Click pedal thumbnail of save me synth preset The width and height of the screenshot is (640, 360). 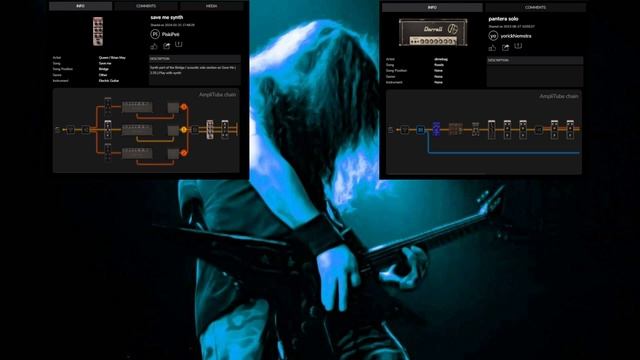(98, 31)
